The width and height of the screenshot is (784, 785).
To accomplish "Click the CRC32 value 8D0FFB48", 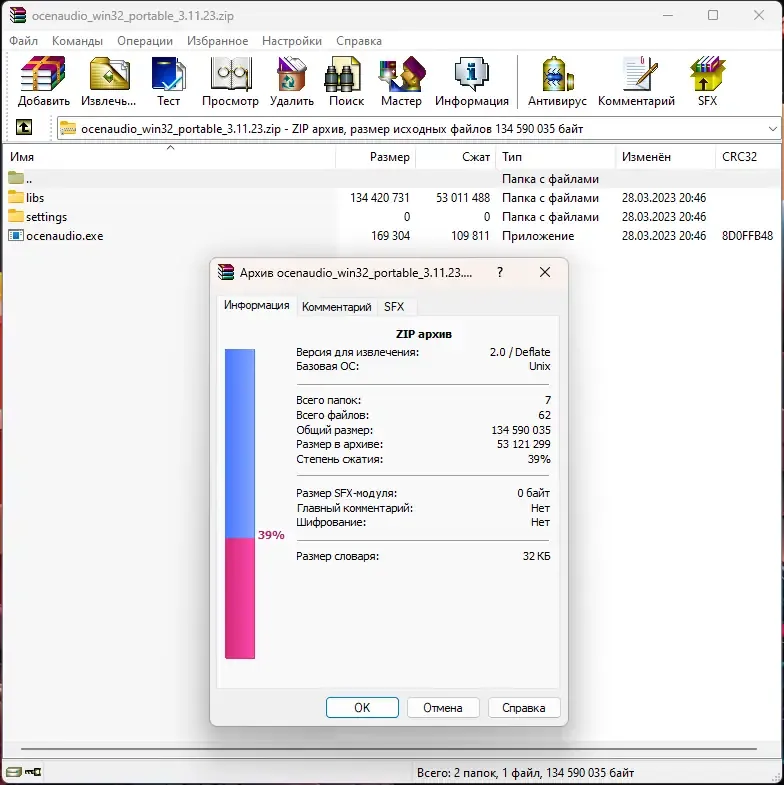I will tap(747, 236).
